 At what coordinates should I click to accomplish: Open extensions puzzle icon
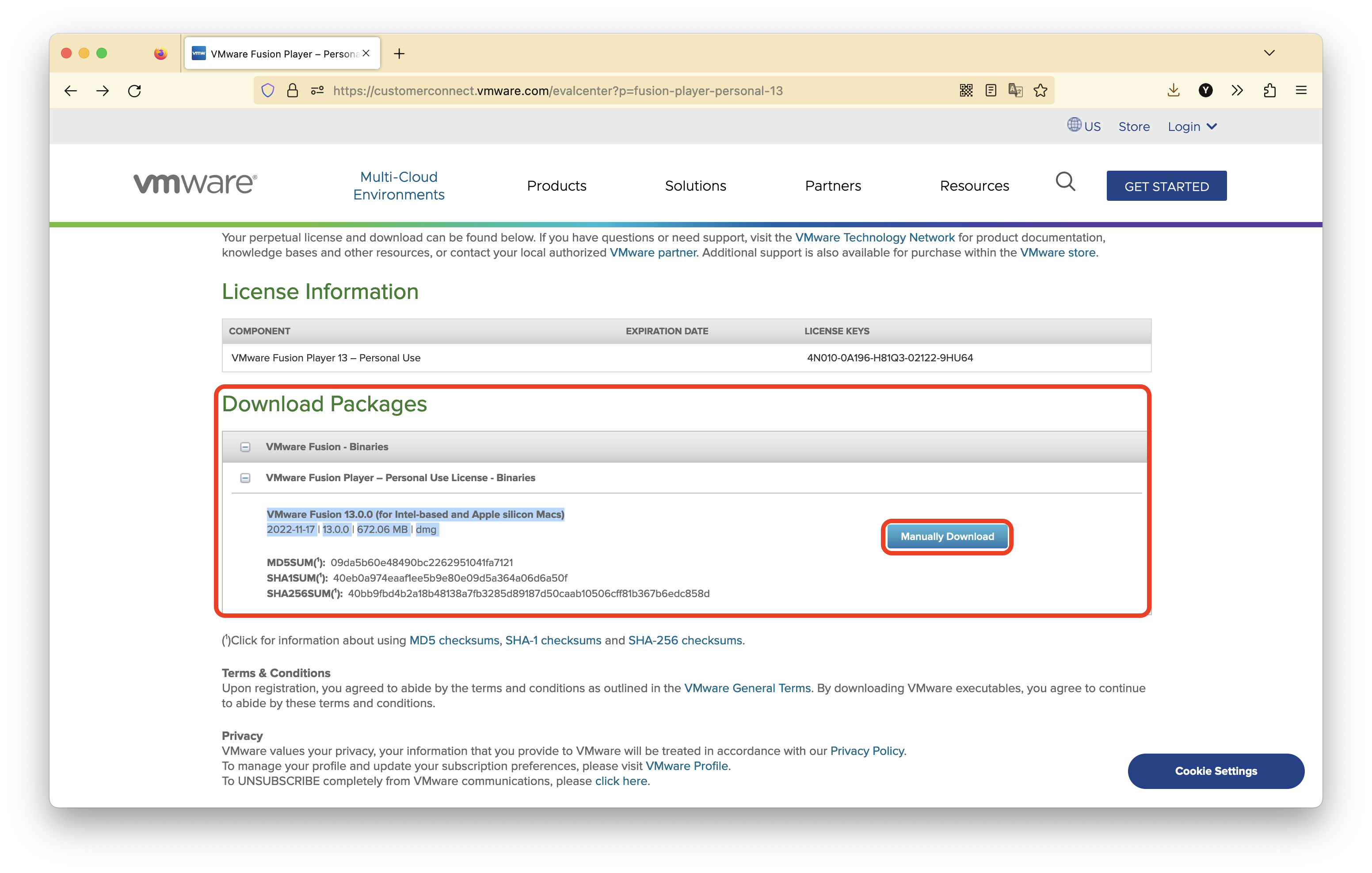pyautogui.click(x=1269, y=91)
